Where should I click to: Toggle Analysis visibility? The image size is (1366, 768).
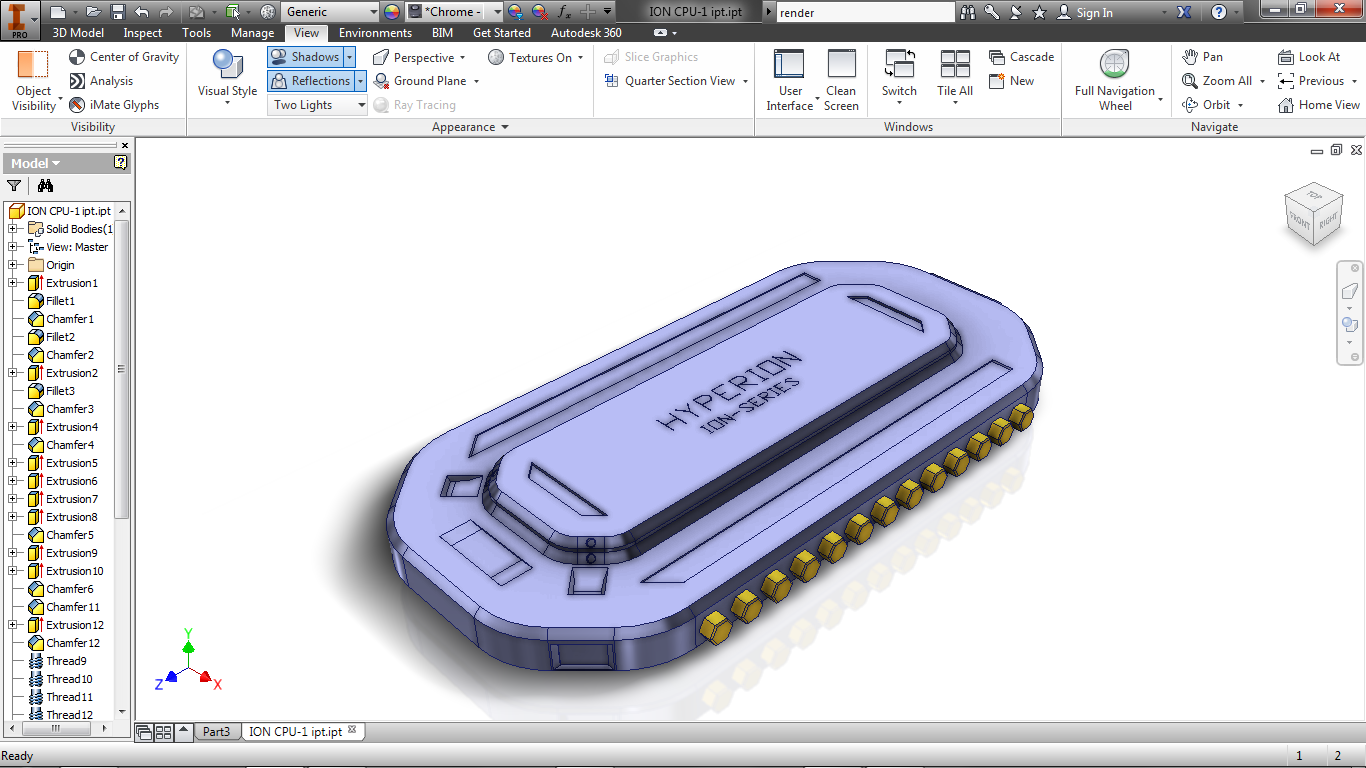[101, 81]
